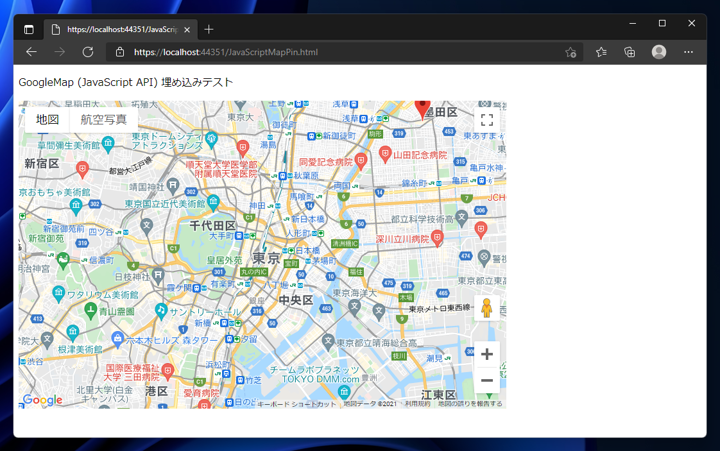Click the address bar URL

(225, 52)
